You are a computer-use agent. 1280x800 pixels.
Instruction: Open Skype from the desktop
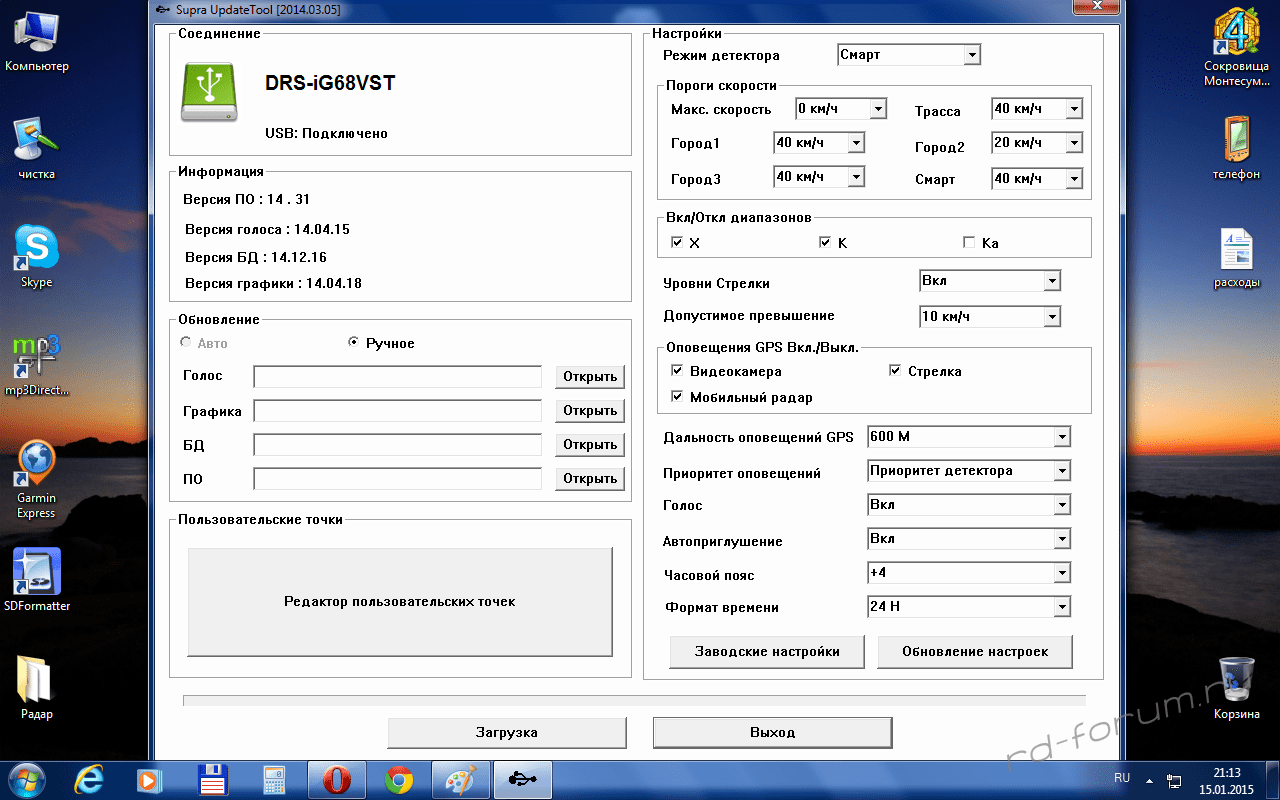click(x=36, y=250)
